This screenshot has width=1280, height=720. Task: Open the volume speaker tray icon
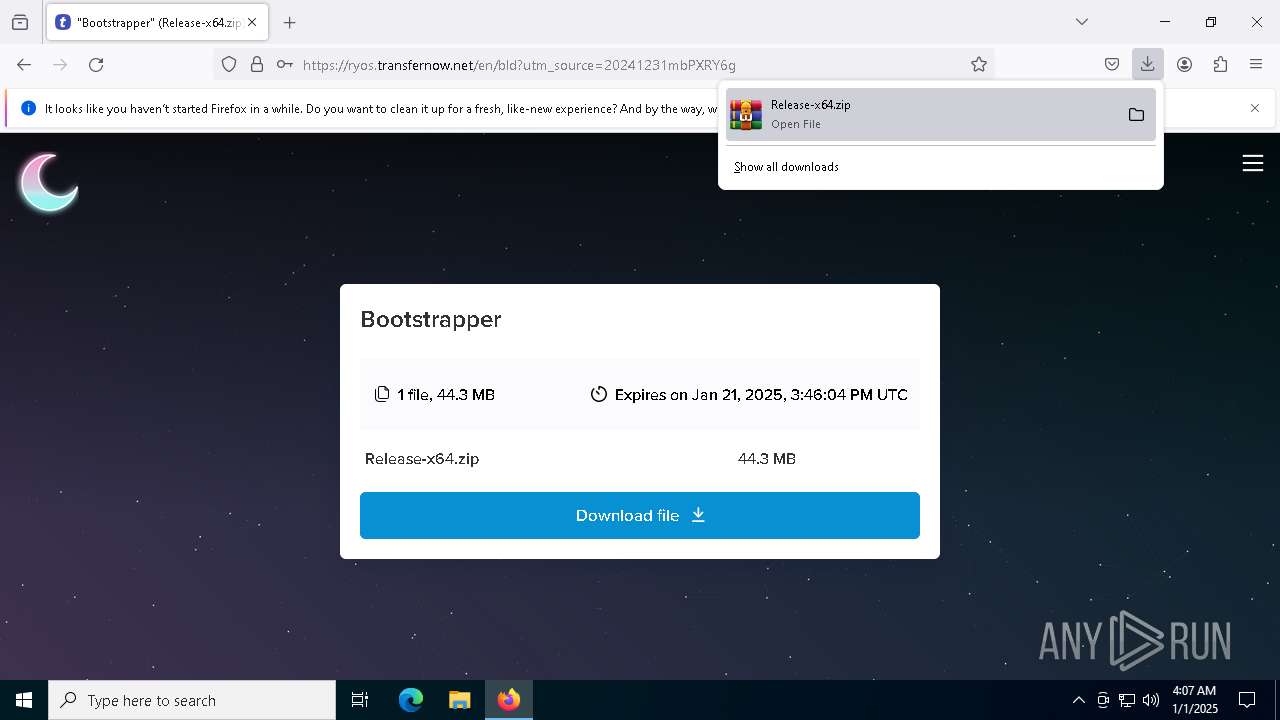point(1151,700)
